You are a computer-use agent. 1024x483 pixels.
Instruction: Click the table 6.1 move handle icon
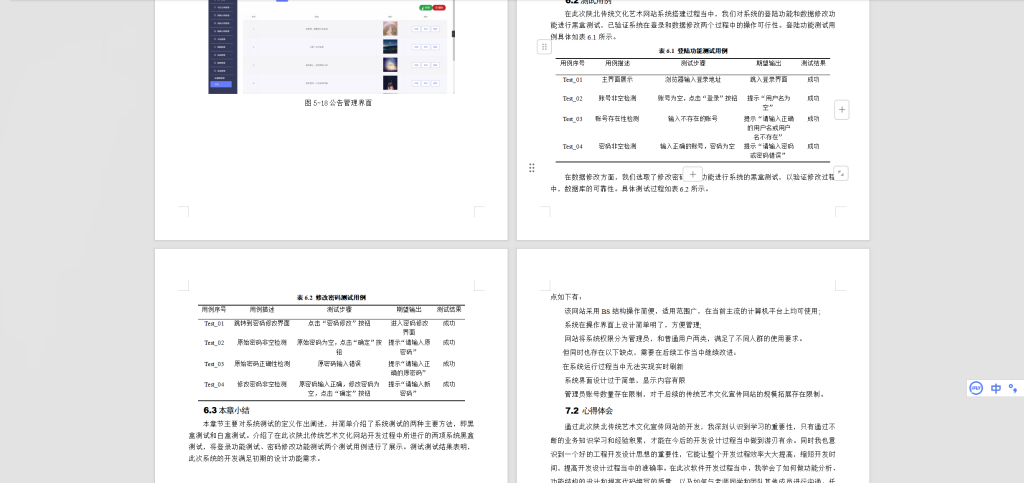(544, 46)
